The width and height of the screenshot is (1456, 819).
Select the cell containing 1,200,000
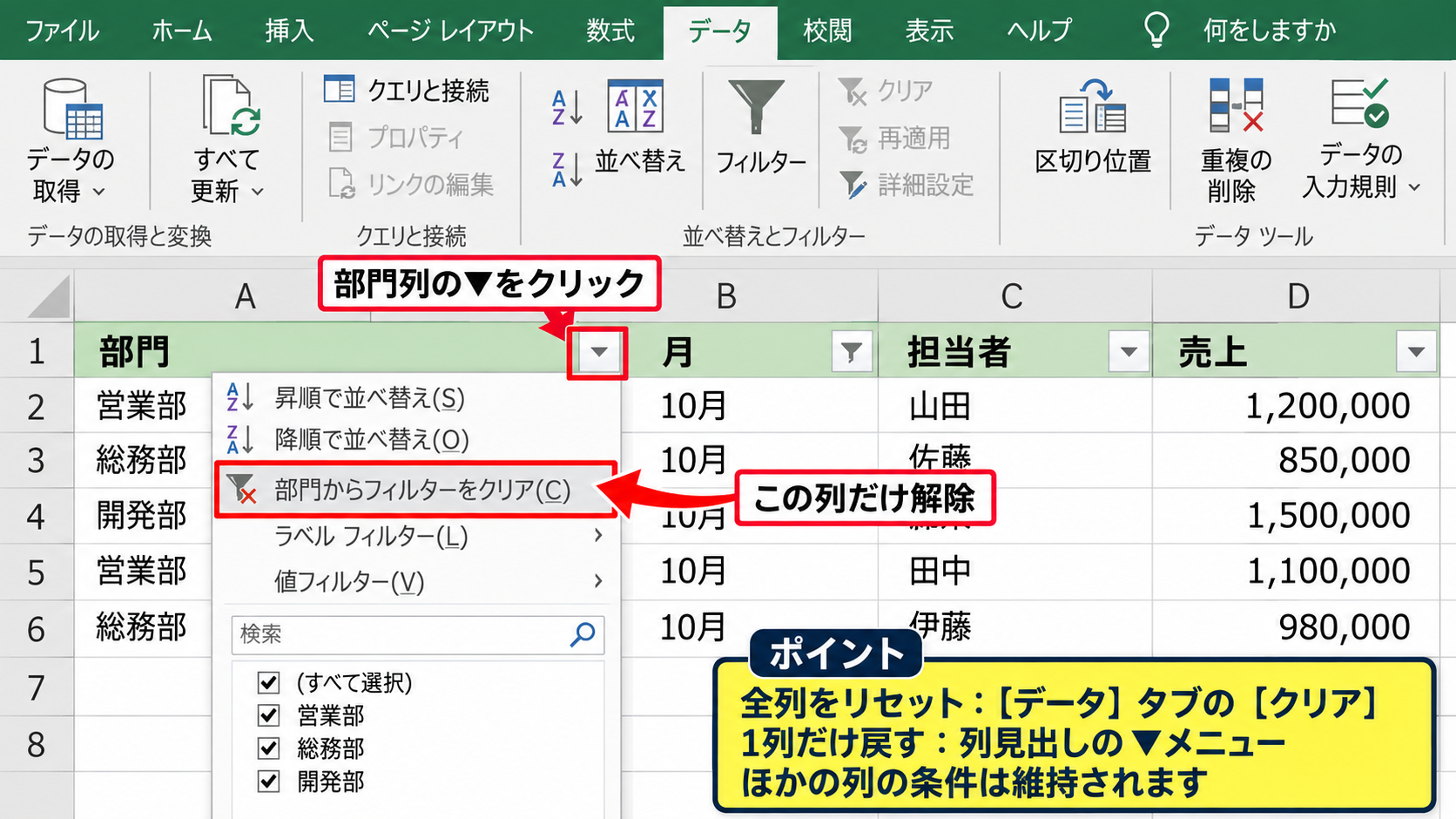pos(1297,406)
